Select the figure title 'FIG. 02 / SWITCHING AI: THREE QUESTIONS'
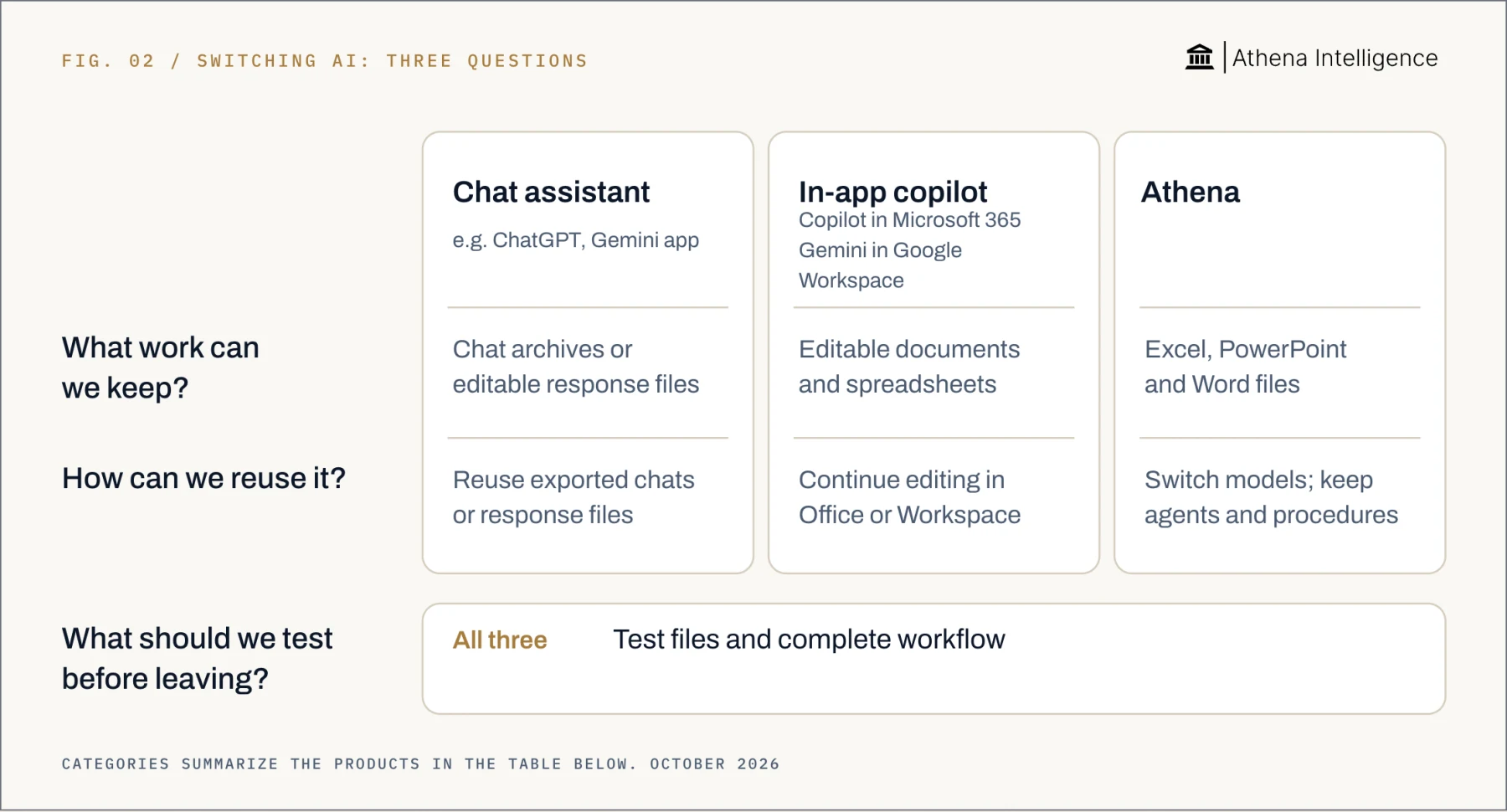This screenshot has height=812, width=1507. 325,61
